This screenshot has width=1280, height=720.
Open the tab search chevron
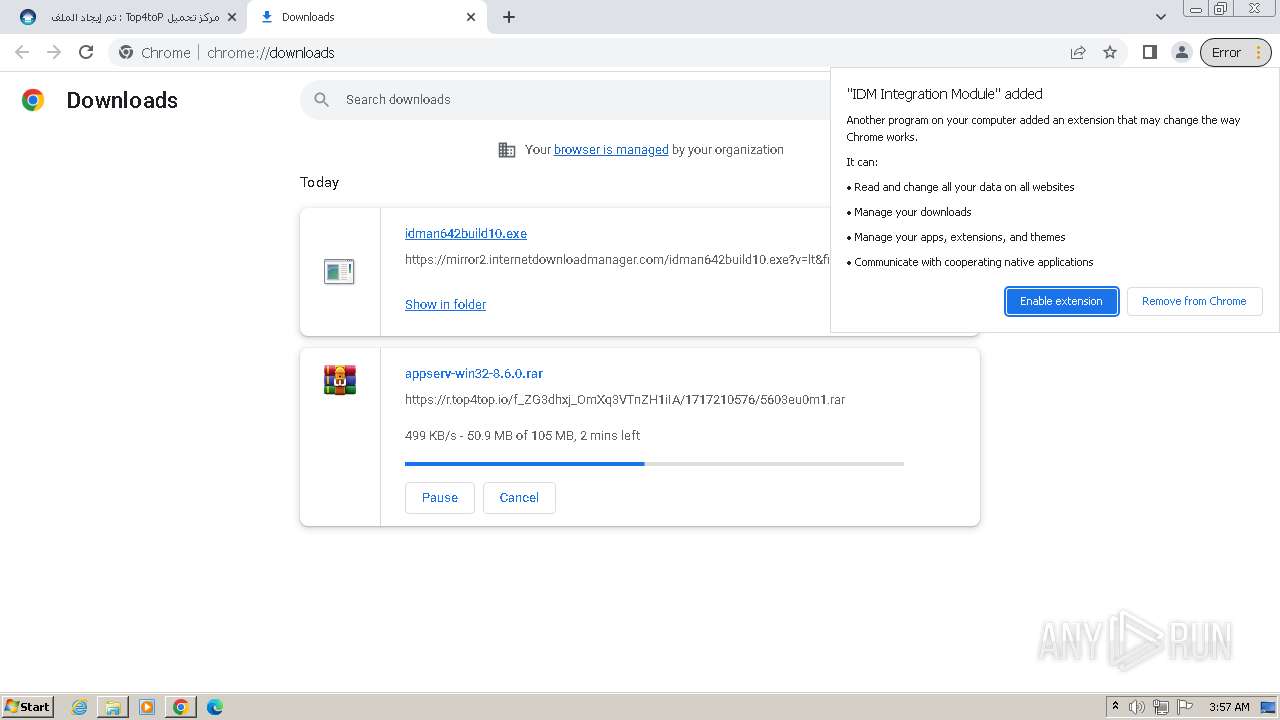[1160, 17]
